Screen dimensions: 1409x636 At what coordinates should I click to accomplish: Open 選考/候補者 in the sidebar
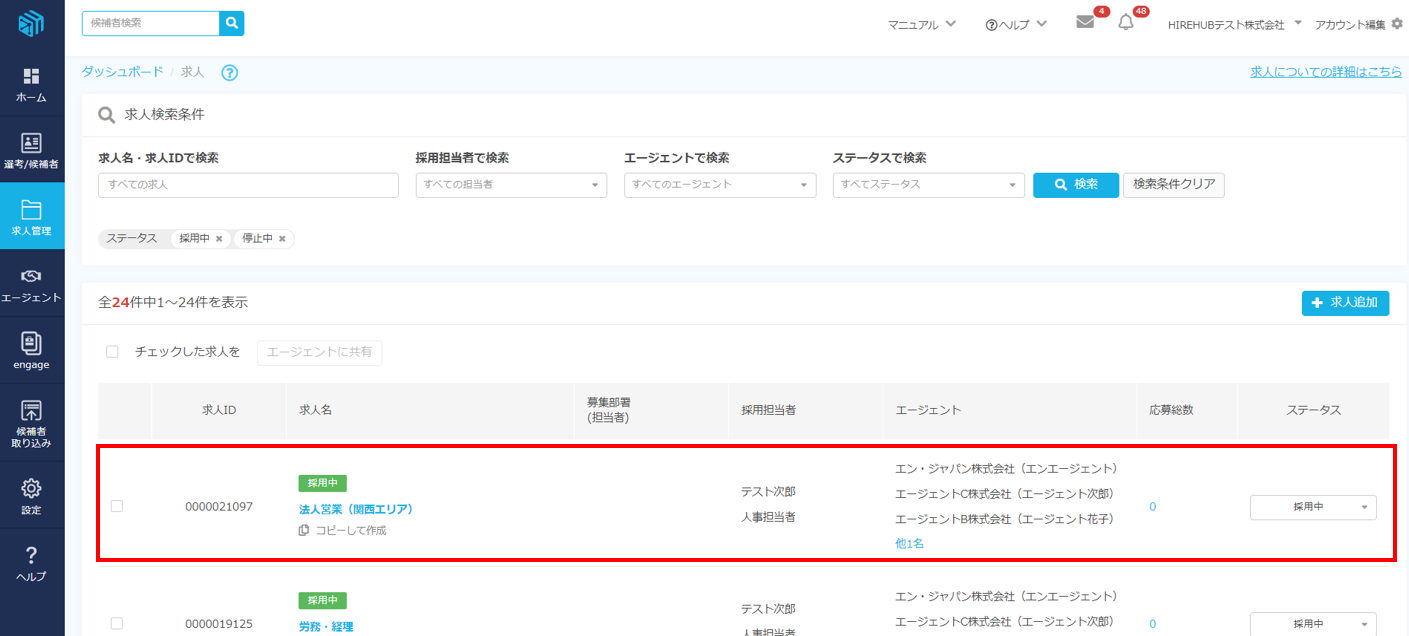[x=31, y=150]
